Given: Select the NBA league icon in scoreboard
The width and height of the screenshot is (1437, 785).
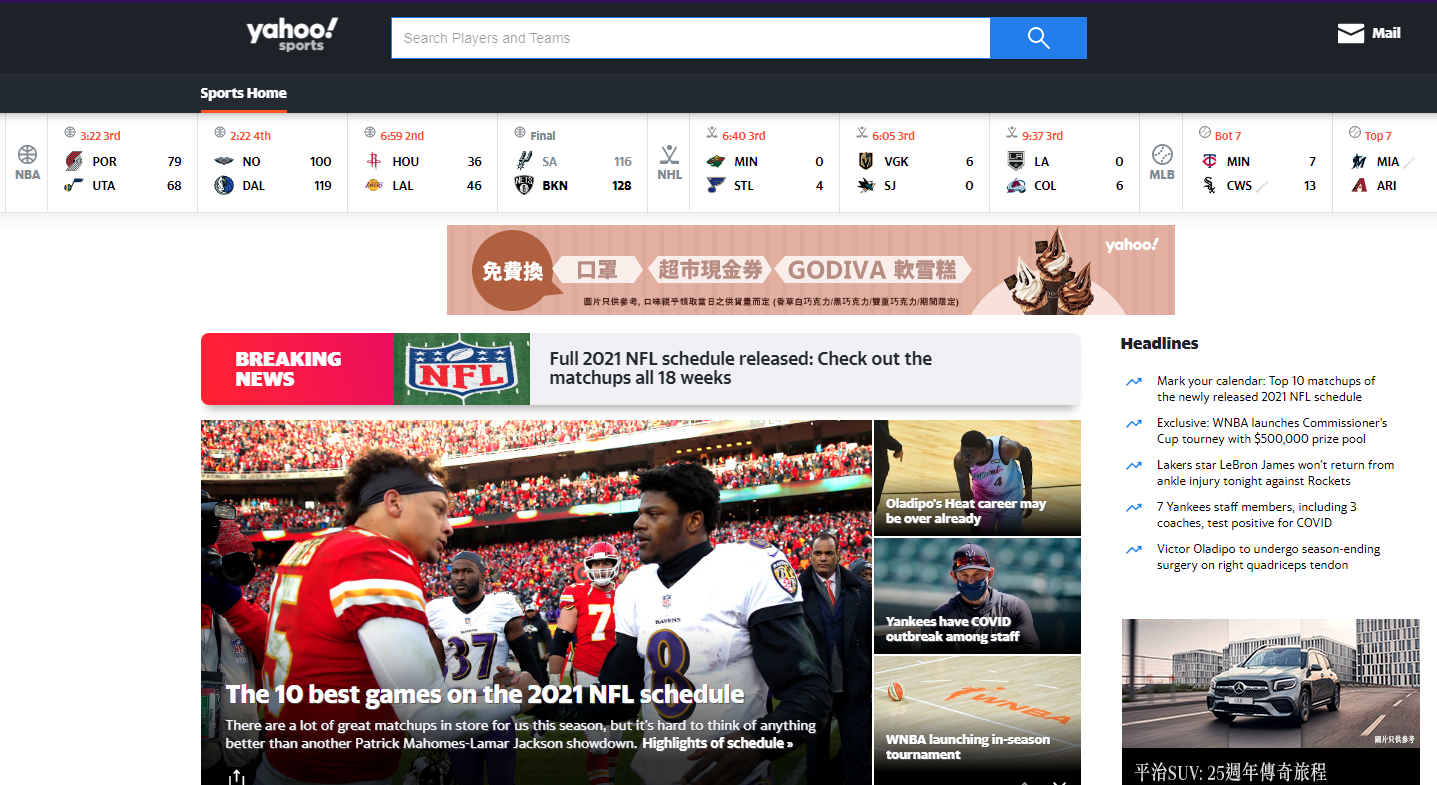Looking at the screenshot, I should 27,162.
